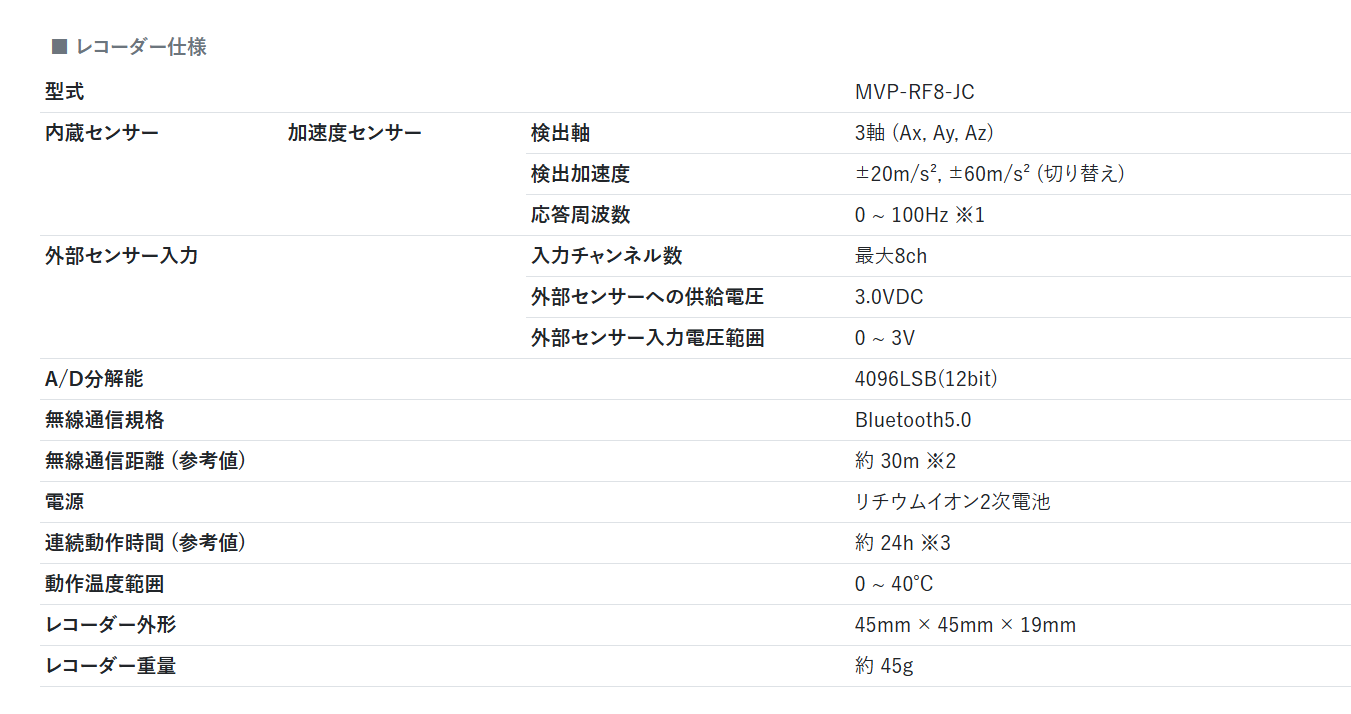Screen dimensions: 1351x714
Task: Click the 電源 value リチウムイオン2次電池
Action: pyautogui.click(x=952, y=502)
